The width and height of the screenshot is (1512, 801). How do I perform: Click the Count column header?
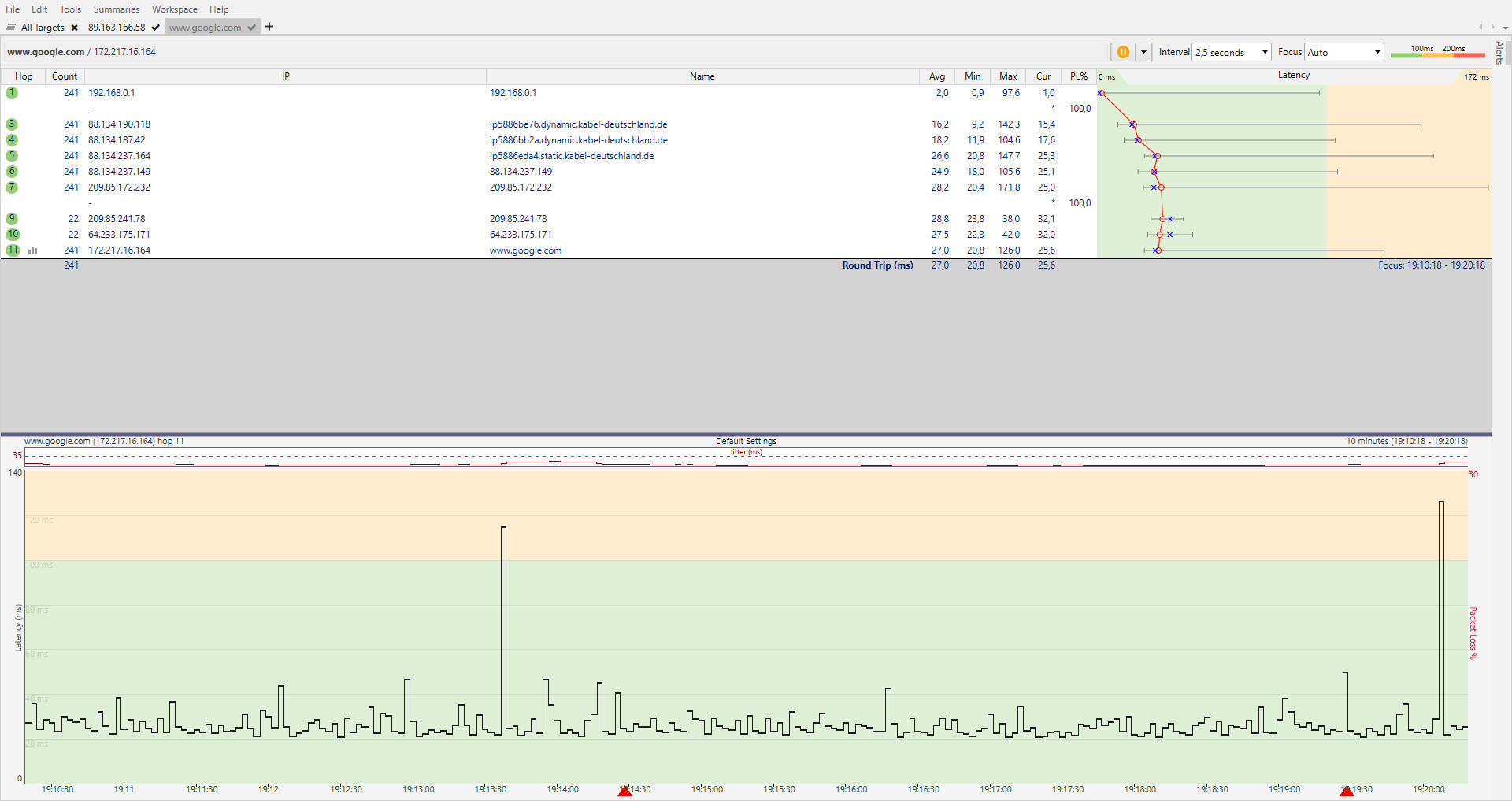pos(65,76)
